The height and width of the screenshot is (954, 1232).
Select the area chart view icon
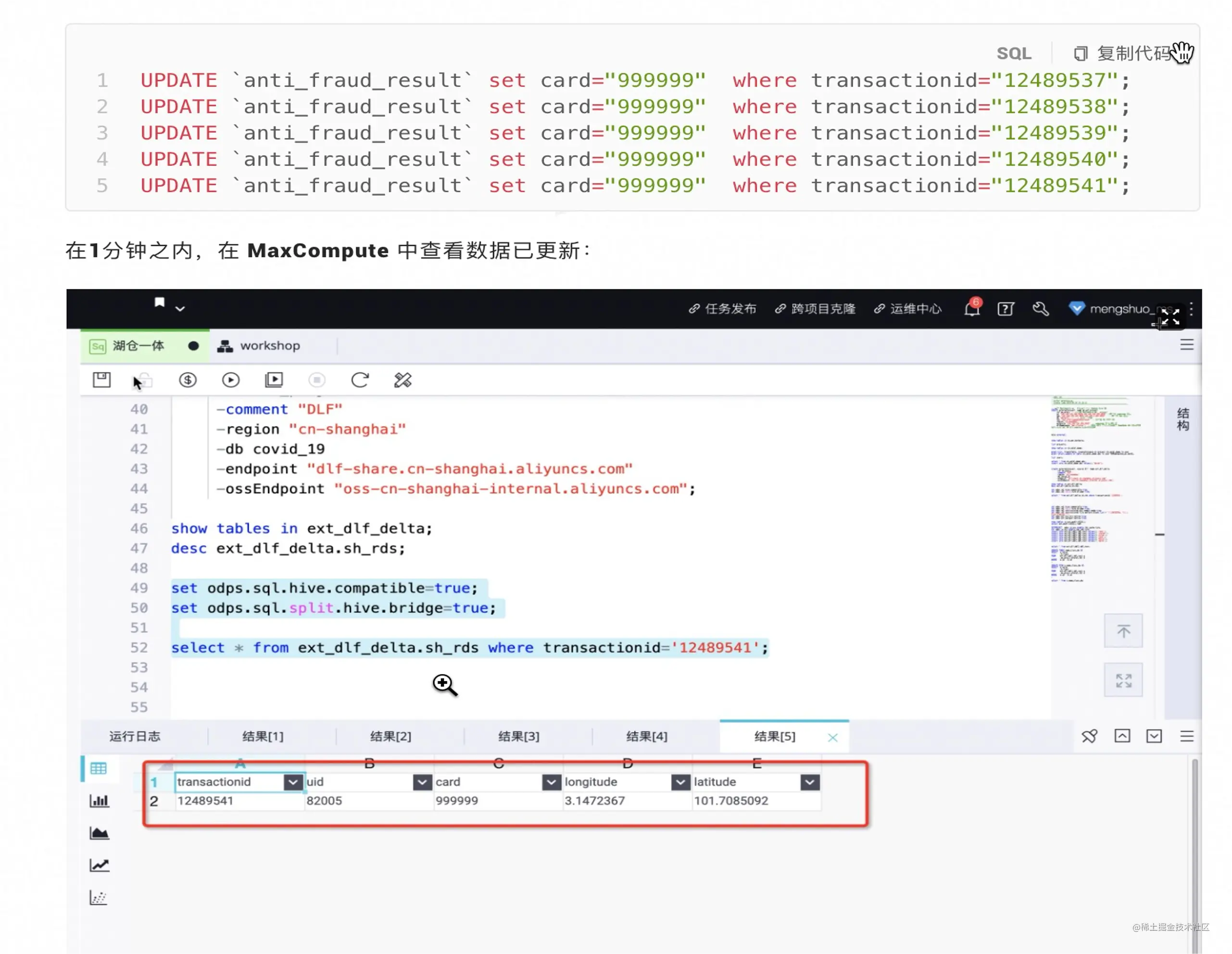pyautogui.click(x=99, y=833)
